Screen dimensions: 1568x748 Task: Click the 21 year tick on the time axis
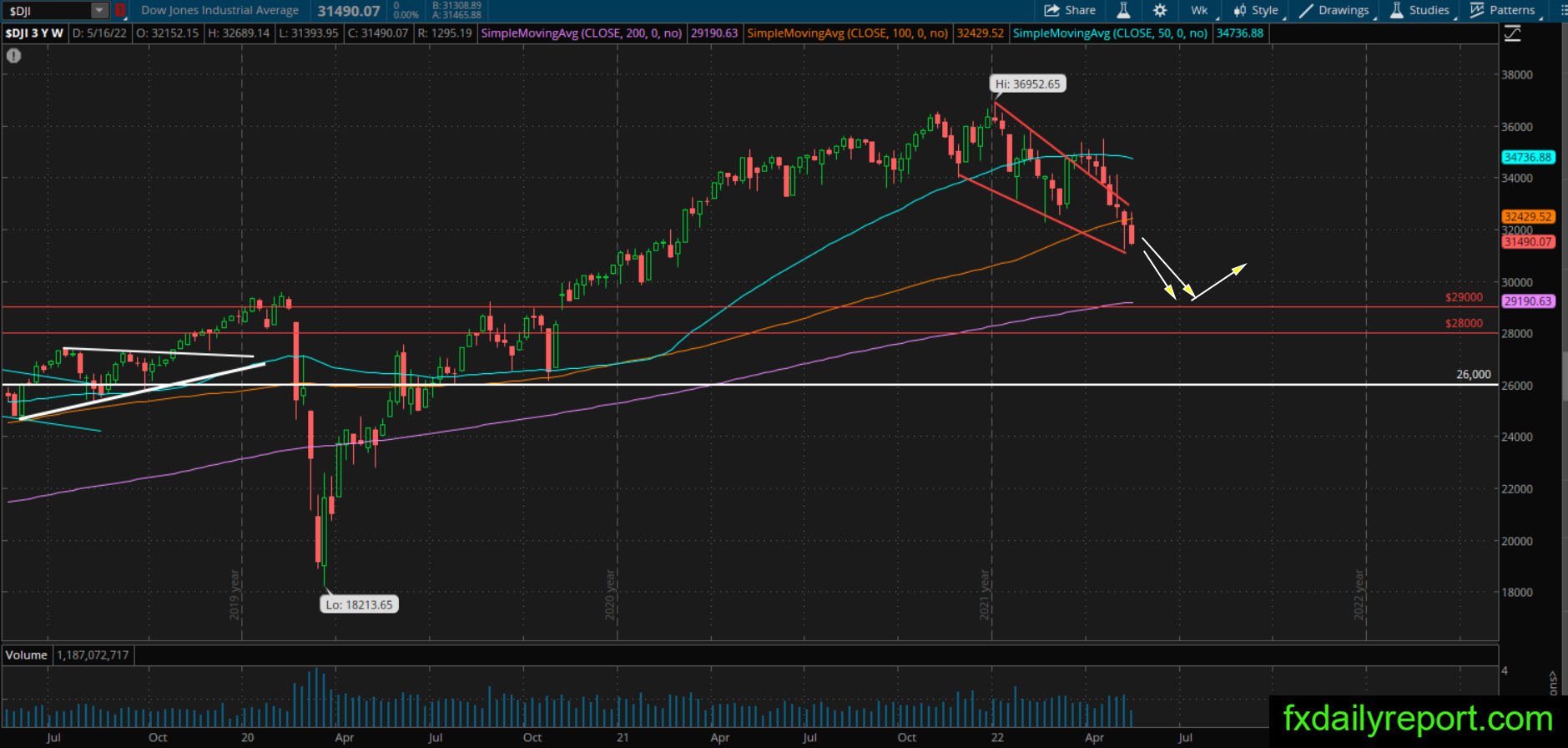point(623,737)
